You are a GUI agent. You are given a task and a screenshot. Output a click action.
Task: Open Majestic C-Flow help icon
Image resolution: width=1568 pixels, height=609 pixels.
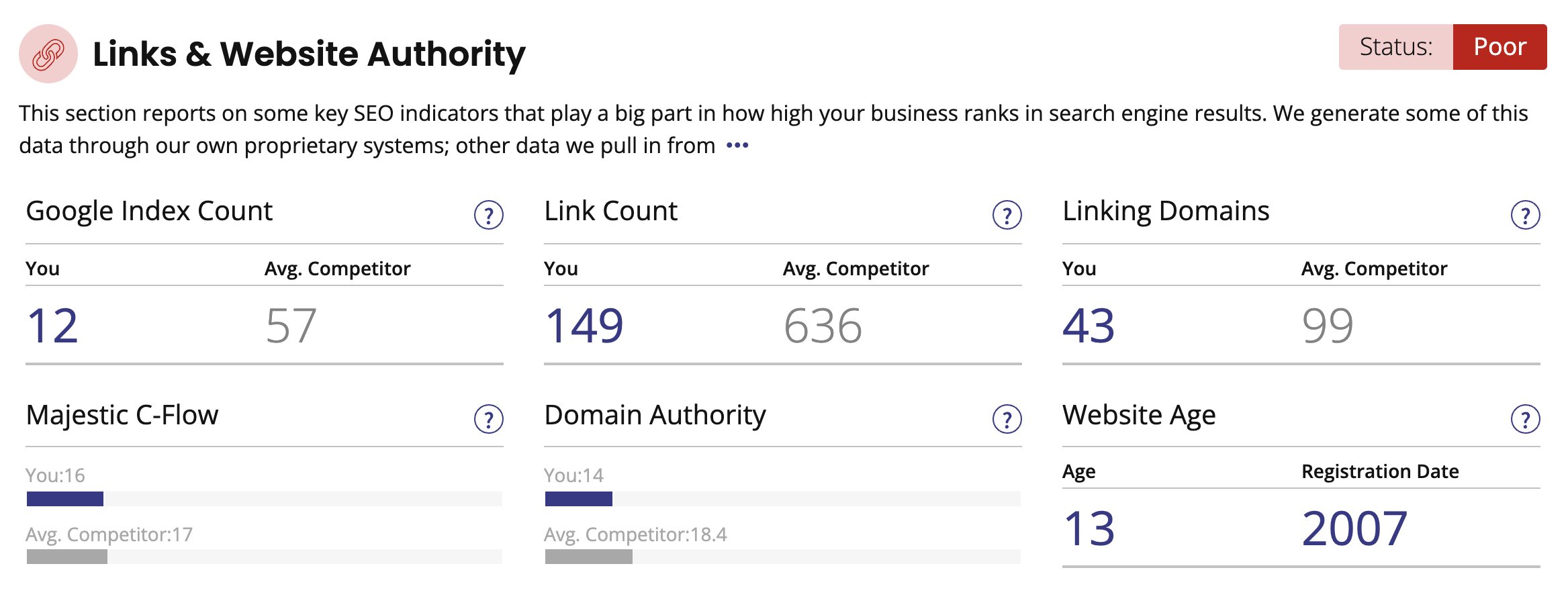(488, 419)
